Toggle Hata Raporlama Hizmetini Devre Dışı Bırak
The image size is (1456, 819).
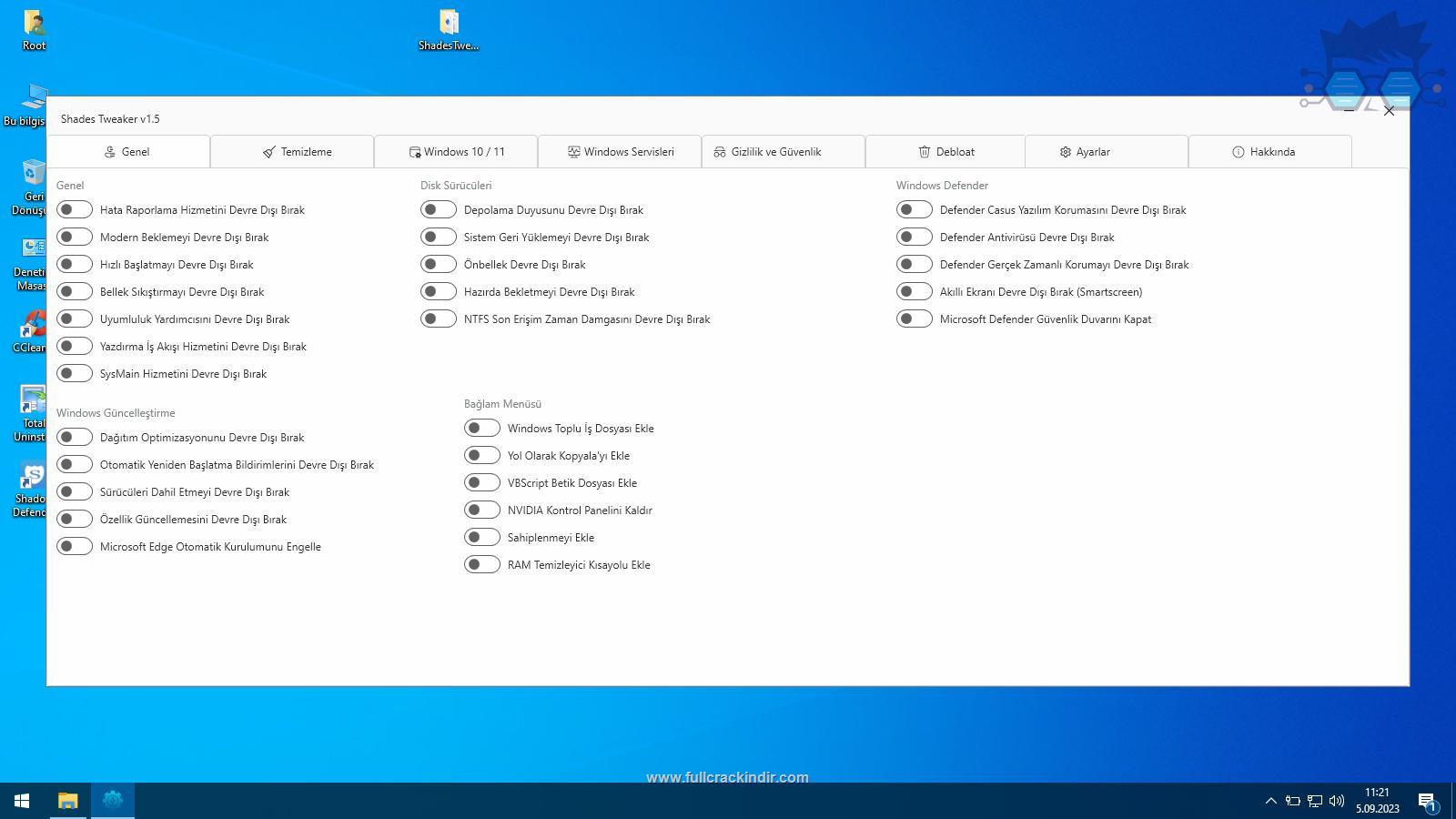coord(75,209)
